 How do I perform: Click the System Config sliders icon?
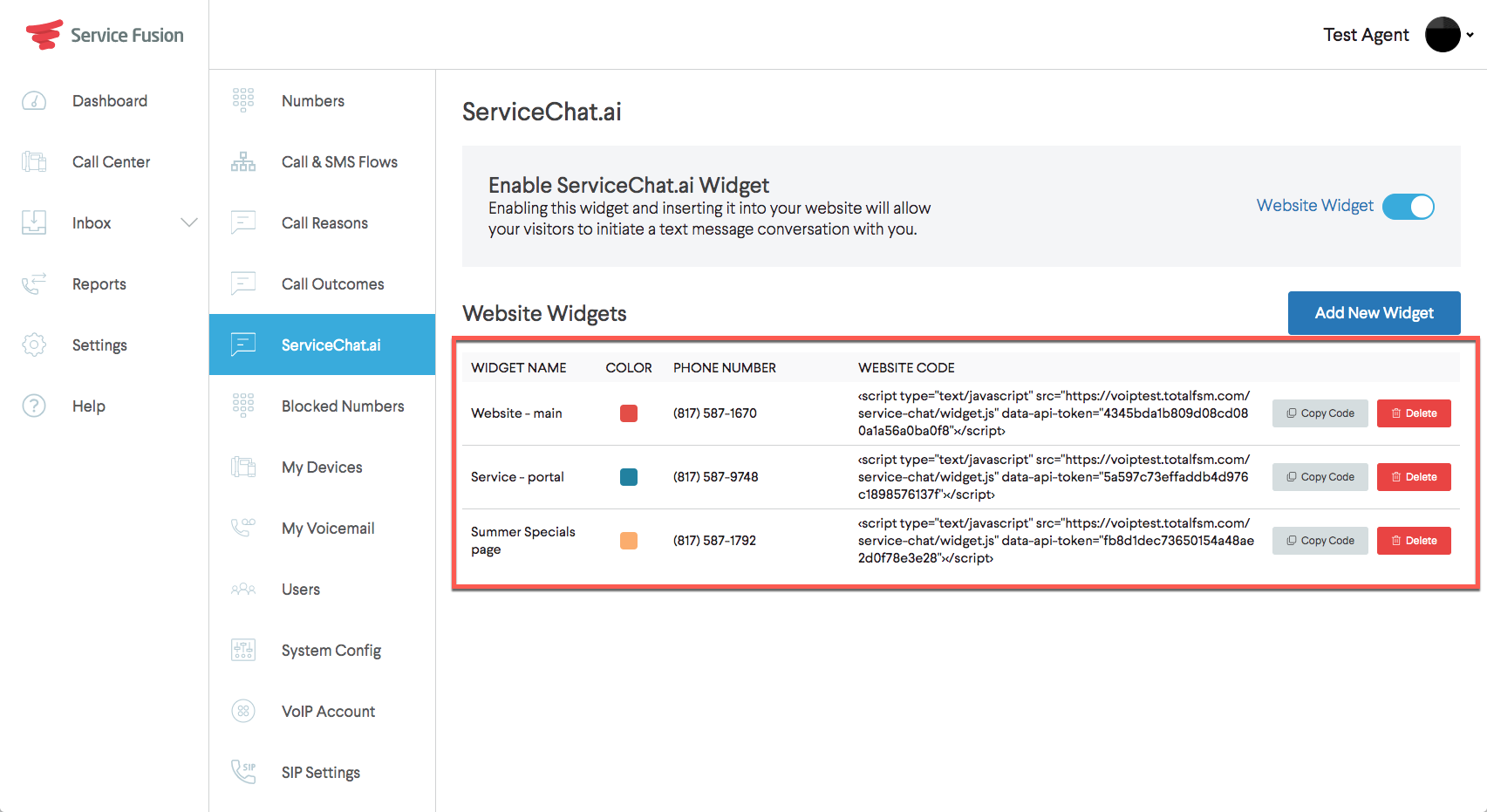(x=243, y=650)
